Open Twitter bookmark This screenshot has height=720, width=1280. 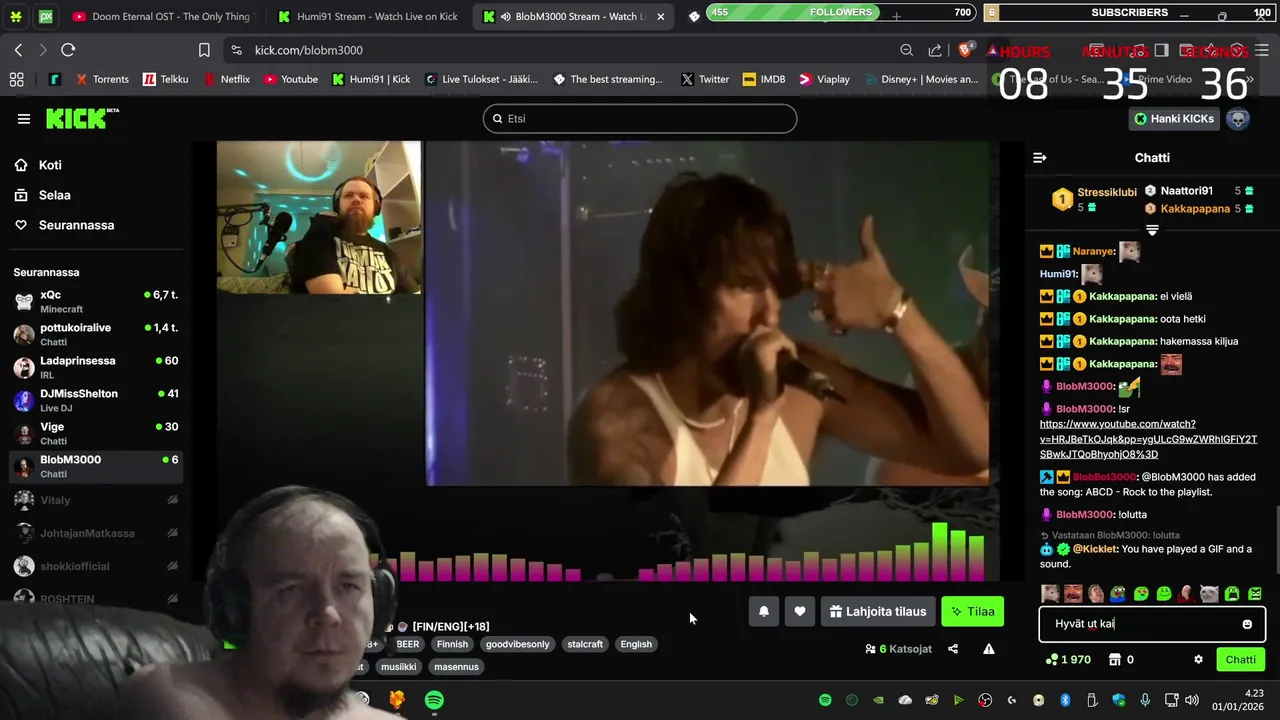coord(705,79)
